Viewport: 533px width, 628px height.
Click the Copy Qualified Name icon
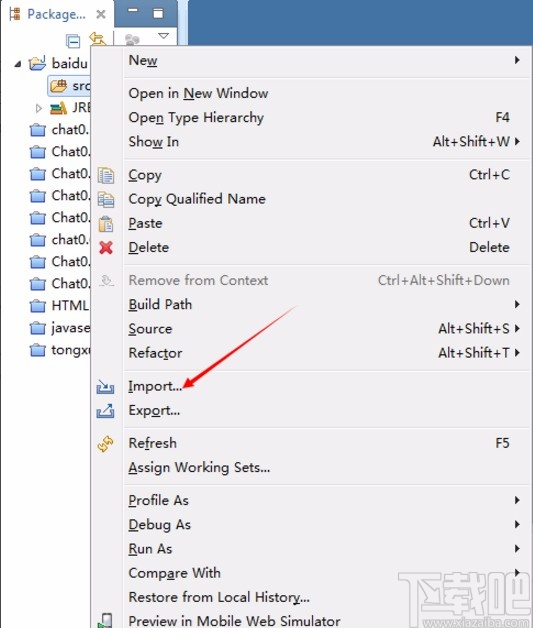click(106, 199)
